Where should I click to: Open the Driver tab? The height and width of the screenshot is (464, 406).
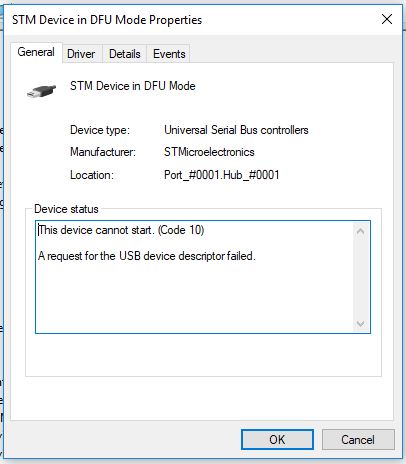coord(81,54)
